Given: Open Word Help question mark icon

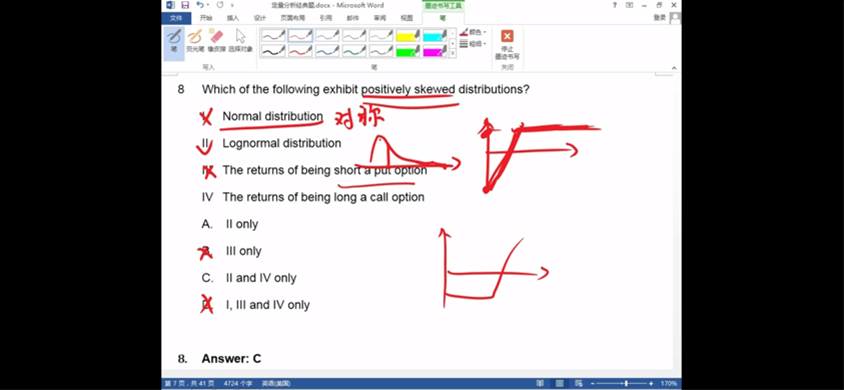Looking at the screenshot, I should coord(615,5).
